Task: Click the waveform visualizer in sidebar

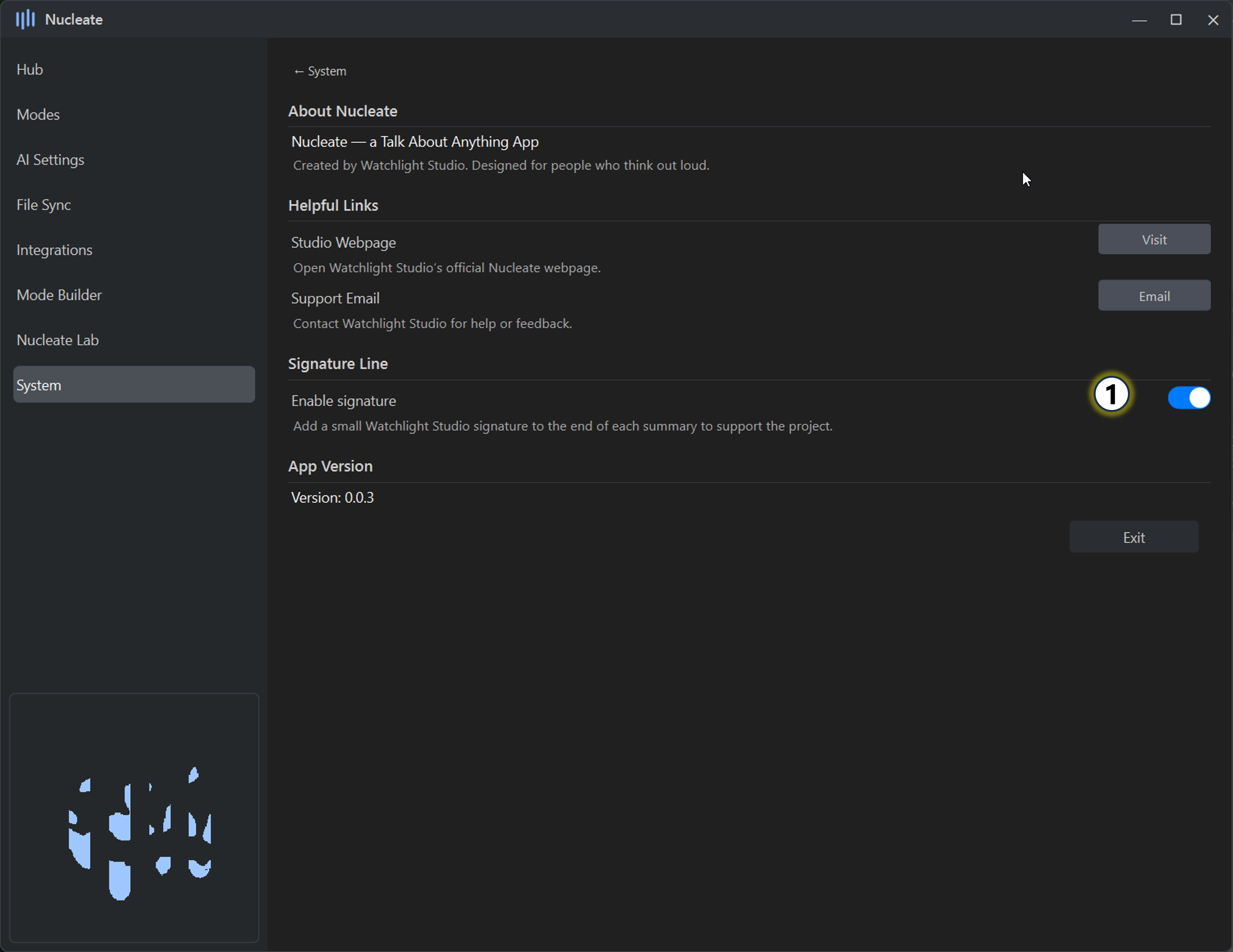Action: [134, 817]
